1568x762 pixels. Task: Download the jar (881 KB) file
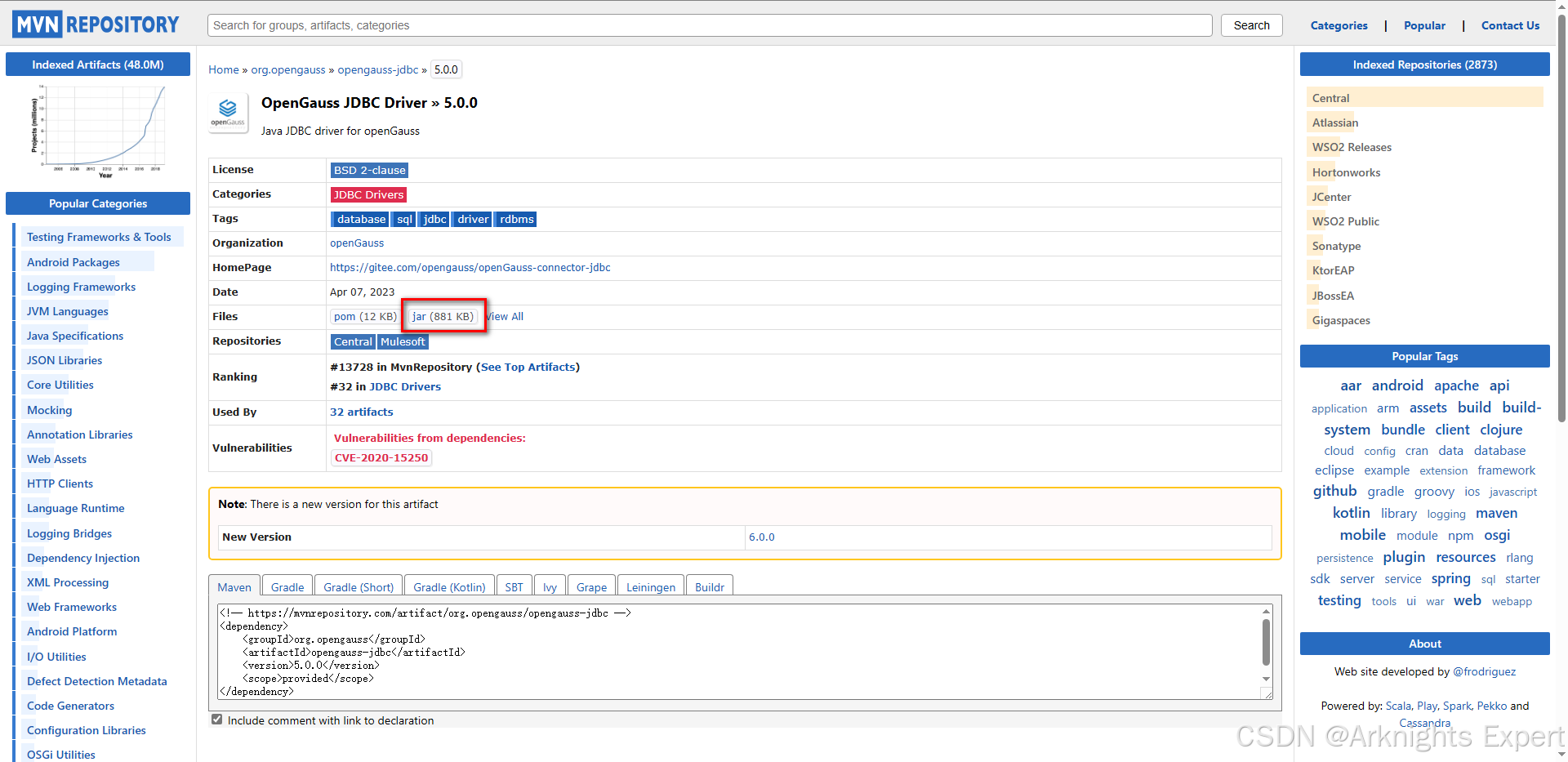(443, 316)
